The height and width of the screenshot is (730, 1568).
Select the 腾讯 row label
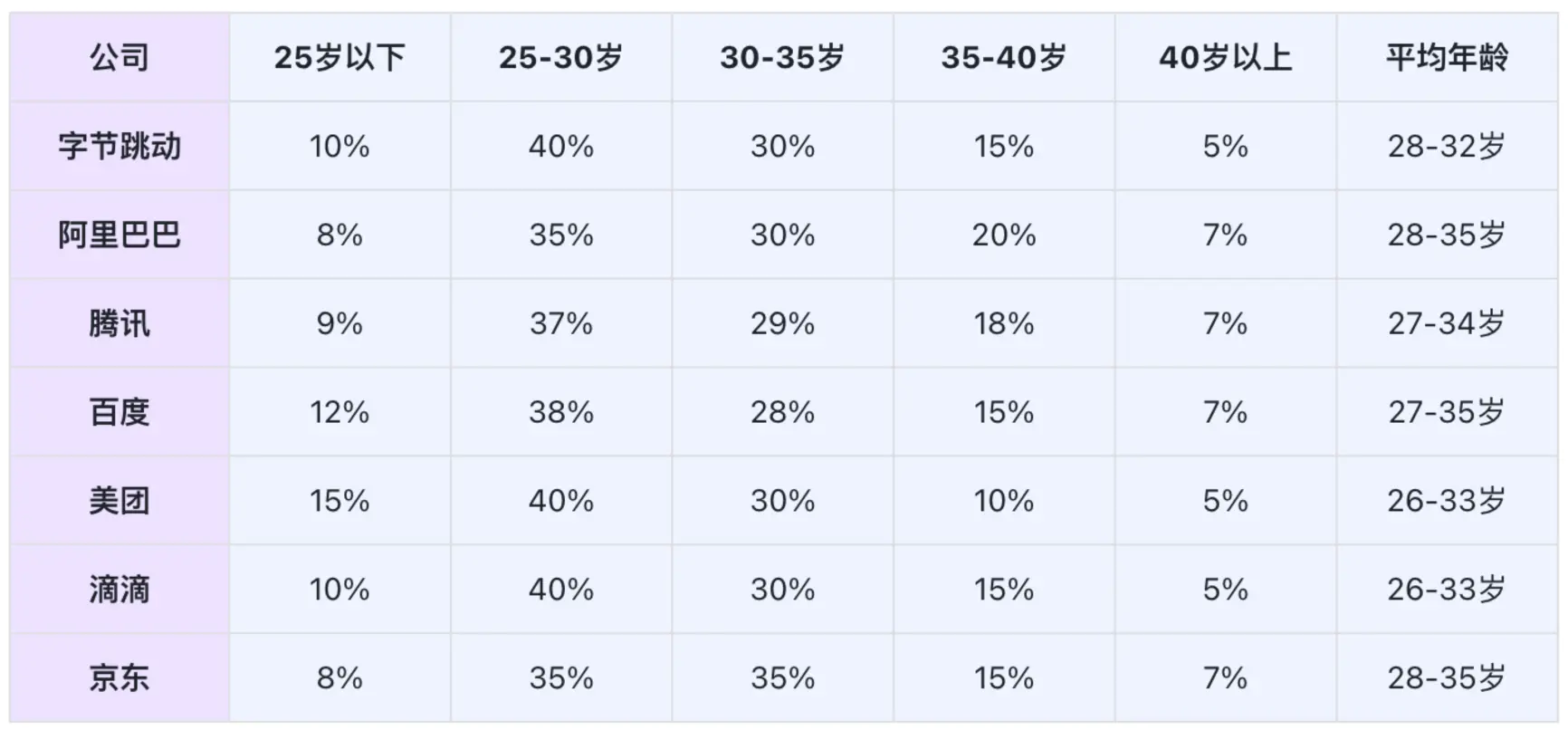[x=120, y=323]
